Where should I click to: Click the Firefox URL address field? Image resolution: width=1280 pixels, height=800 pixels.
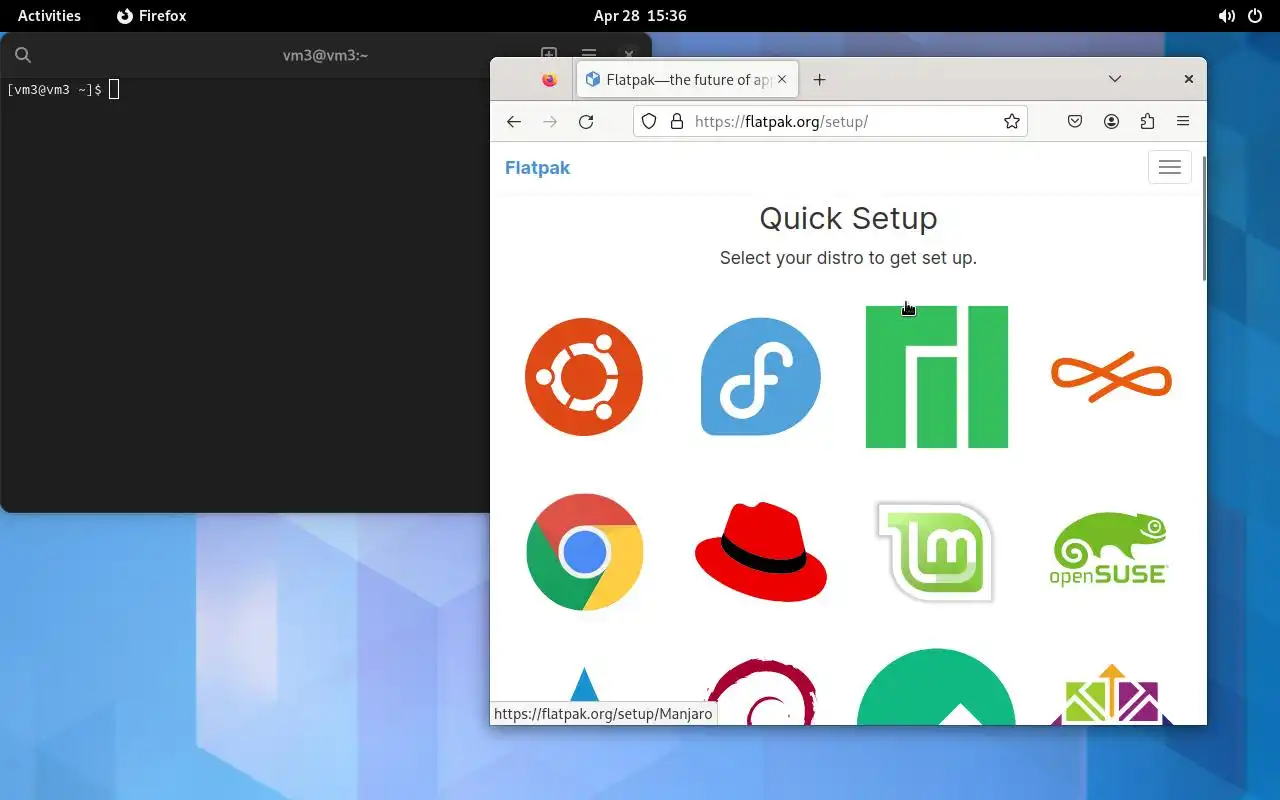pos(830,121)
